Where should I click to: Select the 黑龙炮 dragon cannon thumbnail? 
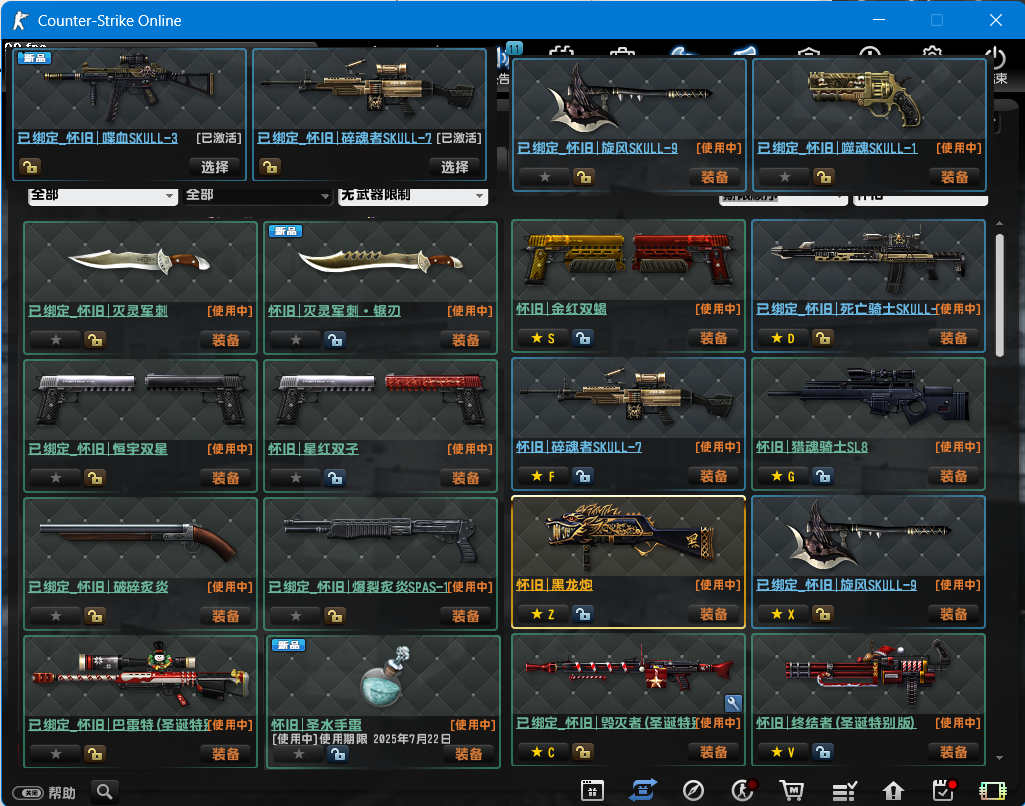pos(628,536)
